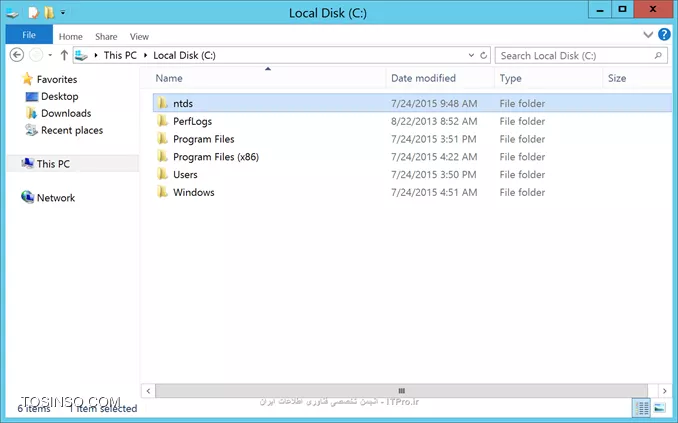Switch to the Home ribbon tab
678x423 pixels.
coord(70,37)
